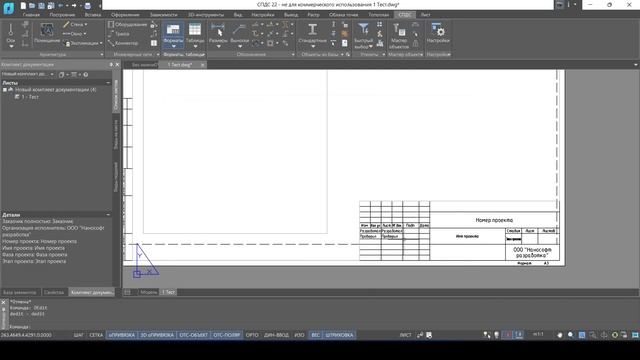Toggle ШАГ snap step mode
Screen dimensions: 640x360
(x=78, y=335)
